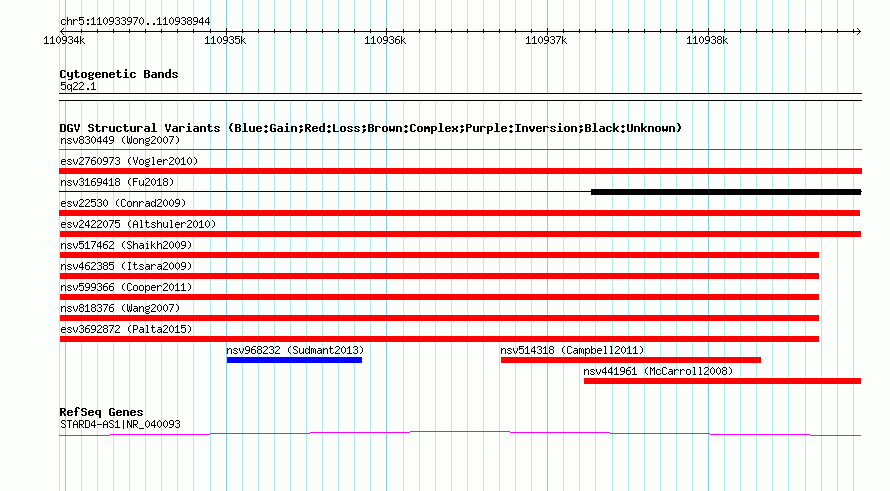
Task: Click the right arrowhead of the ruler
Action: pyautogui.click(x=858, y=31)
